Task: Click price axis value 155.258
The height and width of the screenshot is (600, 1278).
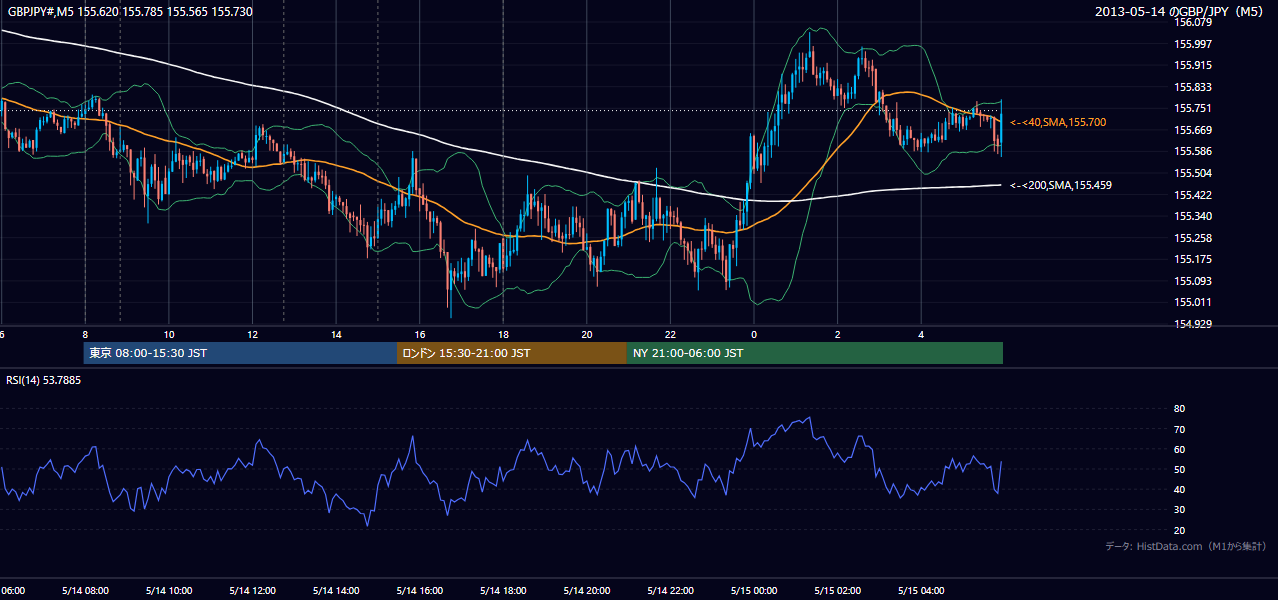Action: coord(1193,238)
